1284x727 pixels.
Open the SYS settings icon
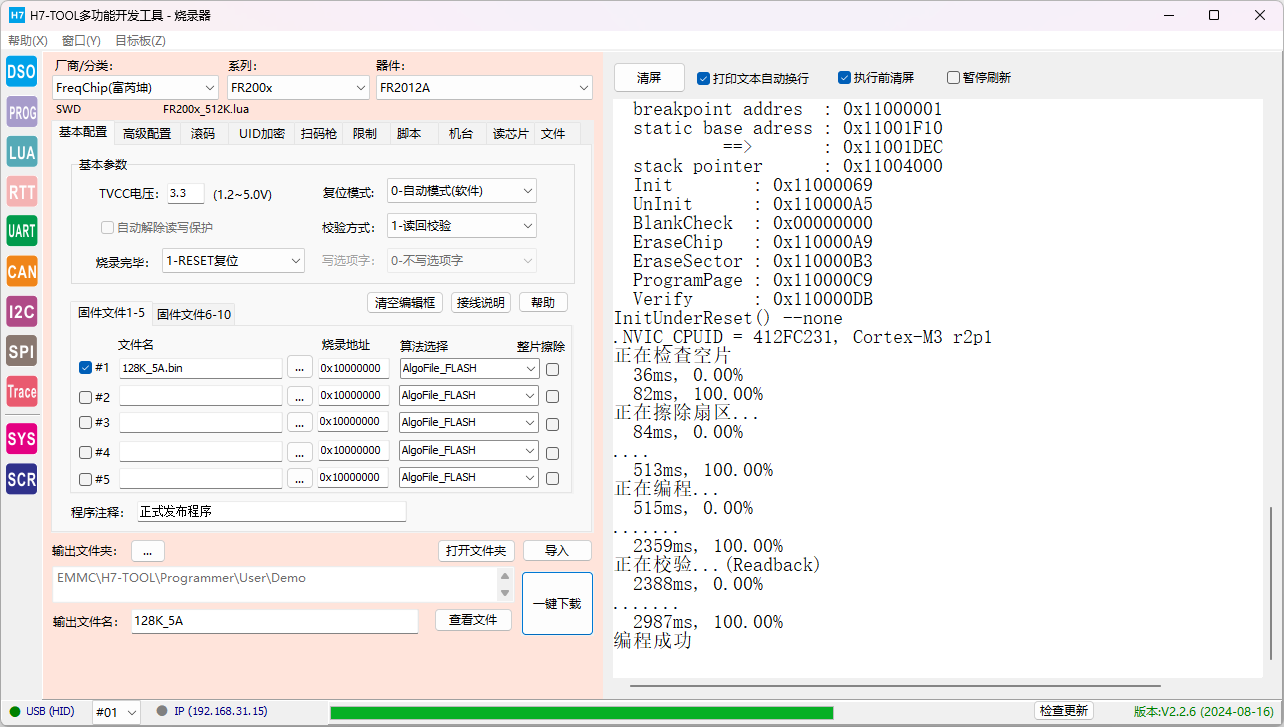pos(22,438)
